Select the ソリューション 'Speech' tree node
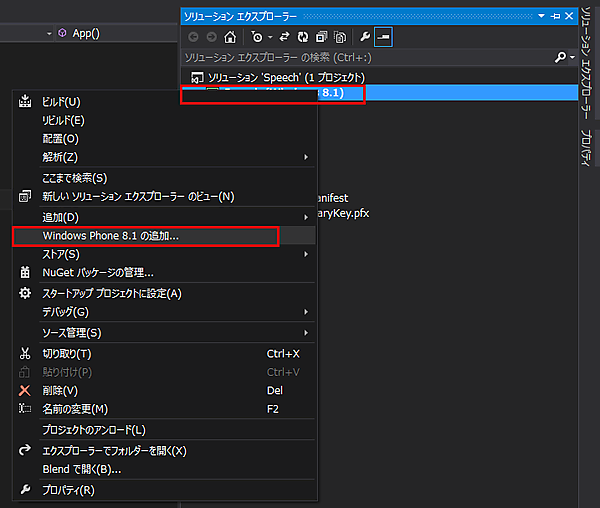This screenshot has height=508, width=600. 285,77
